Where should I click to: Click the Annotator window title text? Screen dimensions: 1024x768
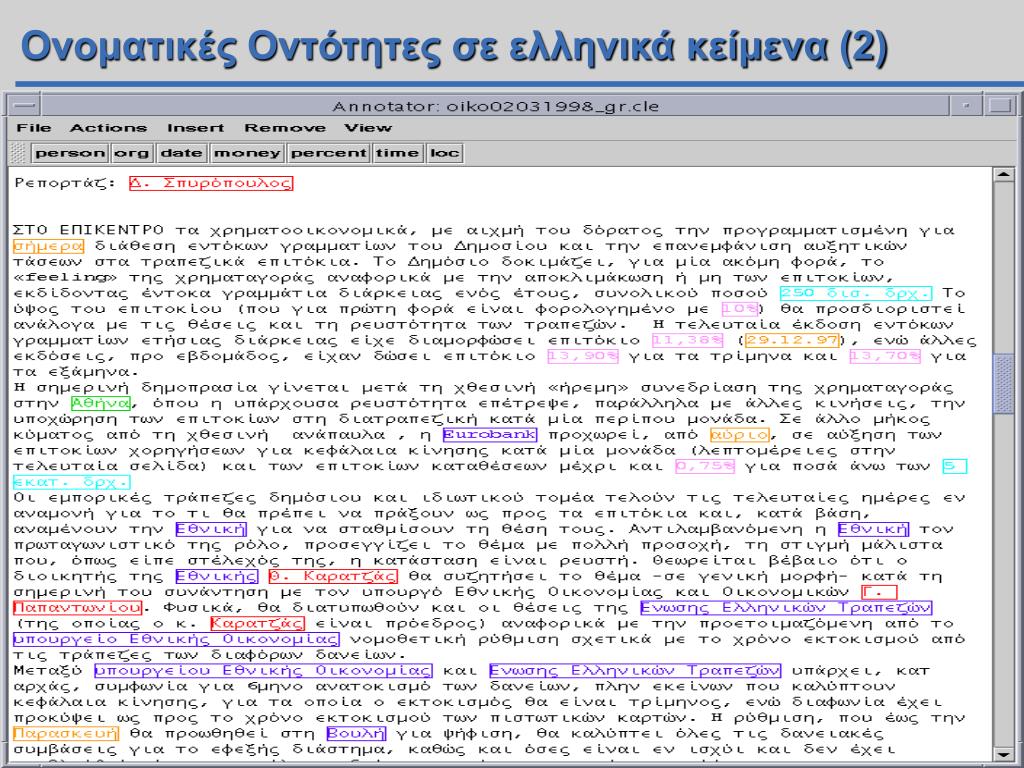pyautogui.click(x=496, y=106)
